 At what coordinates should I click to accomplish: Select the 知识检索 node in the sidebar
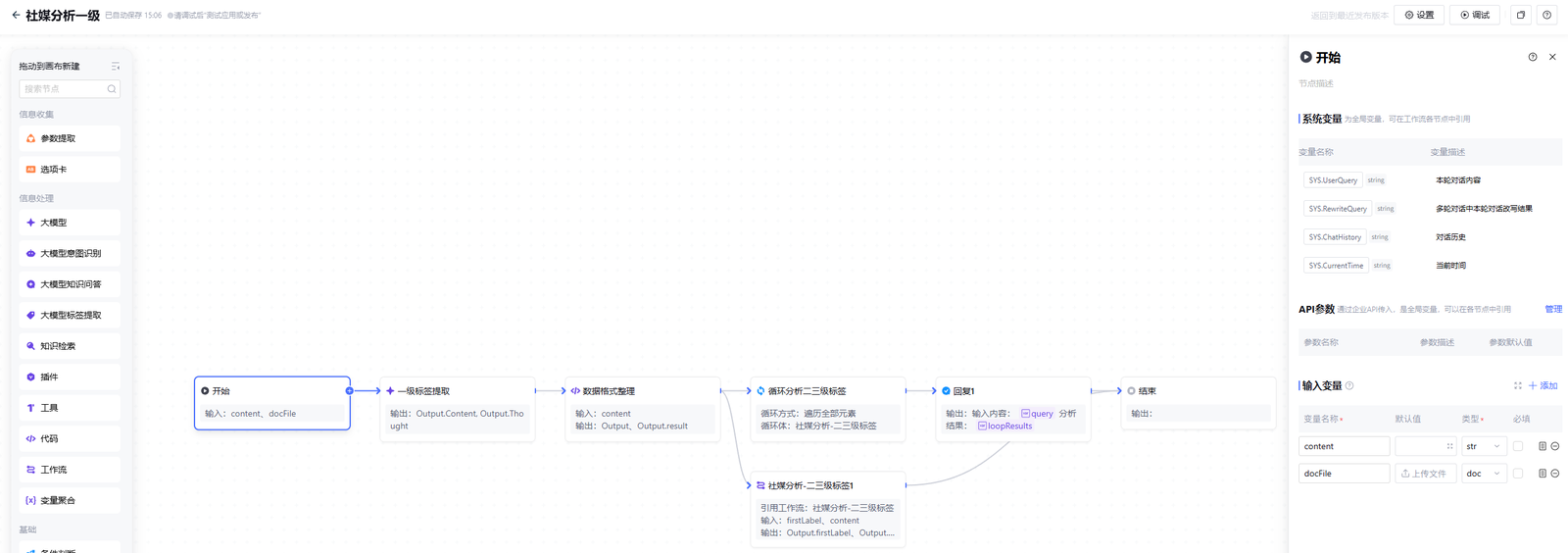pos(70,346)
